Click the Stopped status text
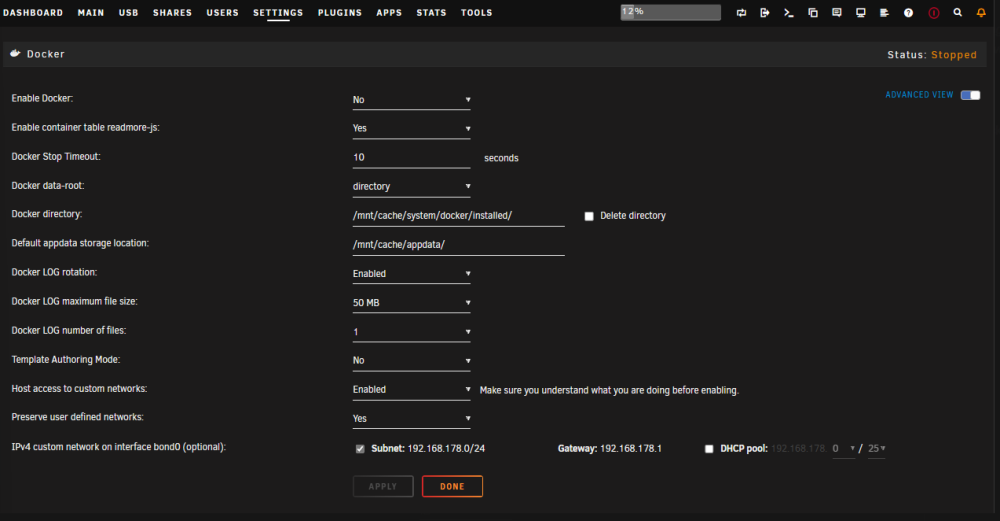The width and height of the screenshot is (1000, 521). point(953,55)
